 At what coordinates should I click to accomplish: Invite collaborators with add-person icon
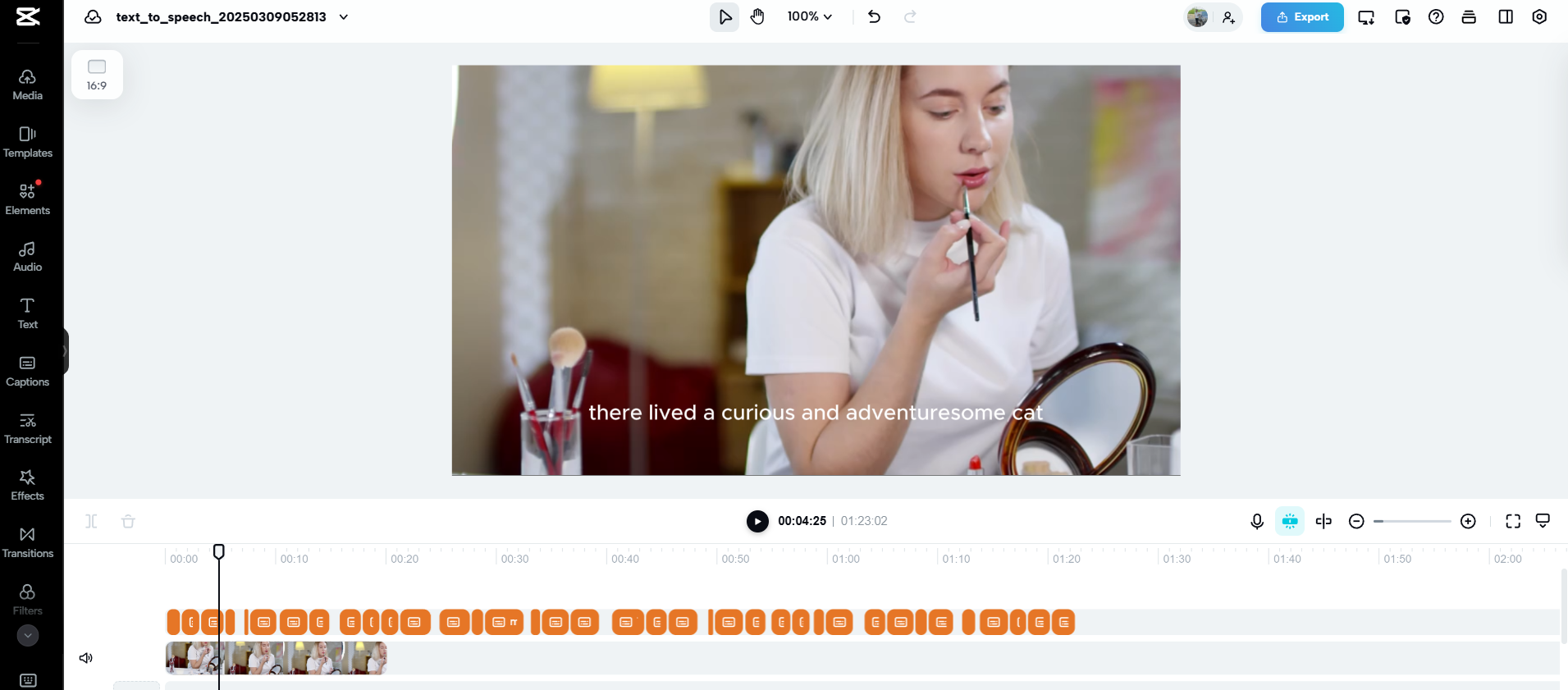[x=1228, y=17]
